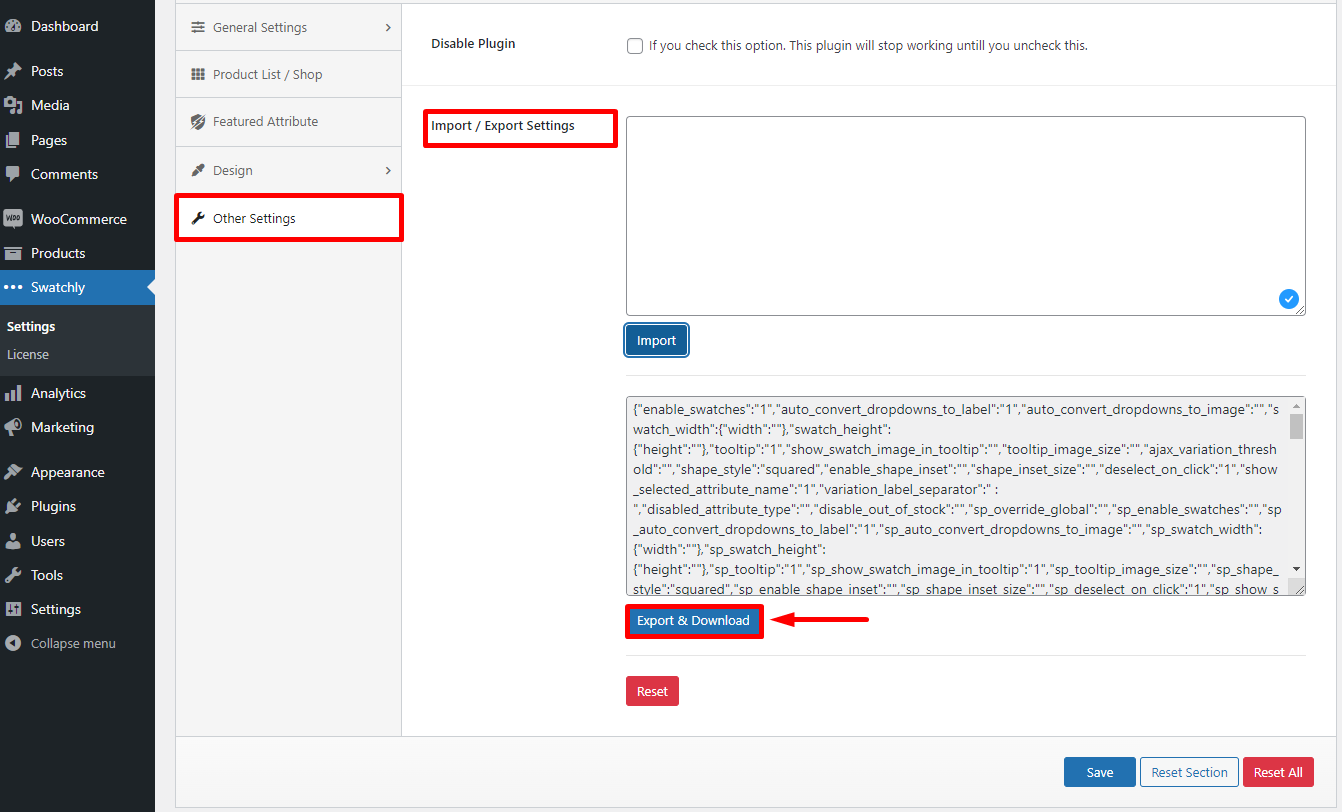Click the blue Import button
The height and width of the screenshot is (812, 1342).
click(x=656, y=340)
